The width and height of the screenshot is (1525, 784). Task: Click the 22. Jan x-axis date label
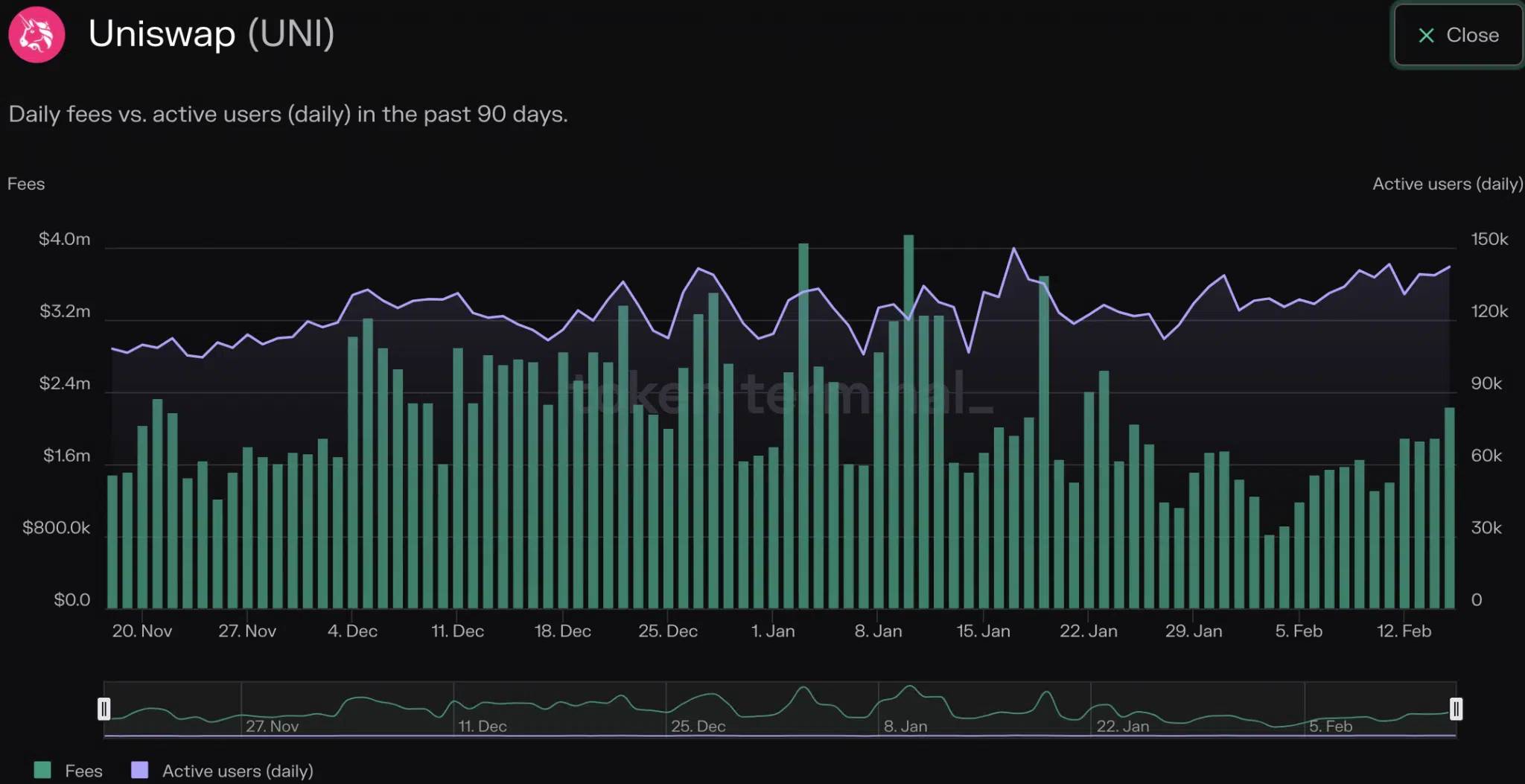(x=1089, y=631)
